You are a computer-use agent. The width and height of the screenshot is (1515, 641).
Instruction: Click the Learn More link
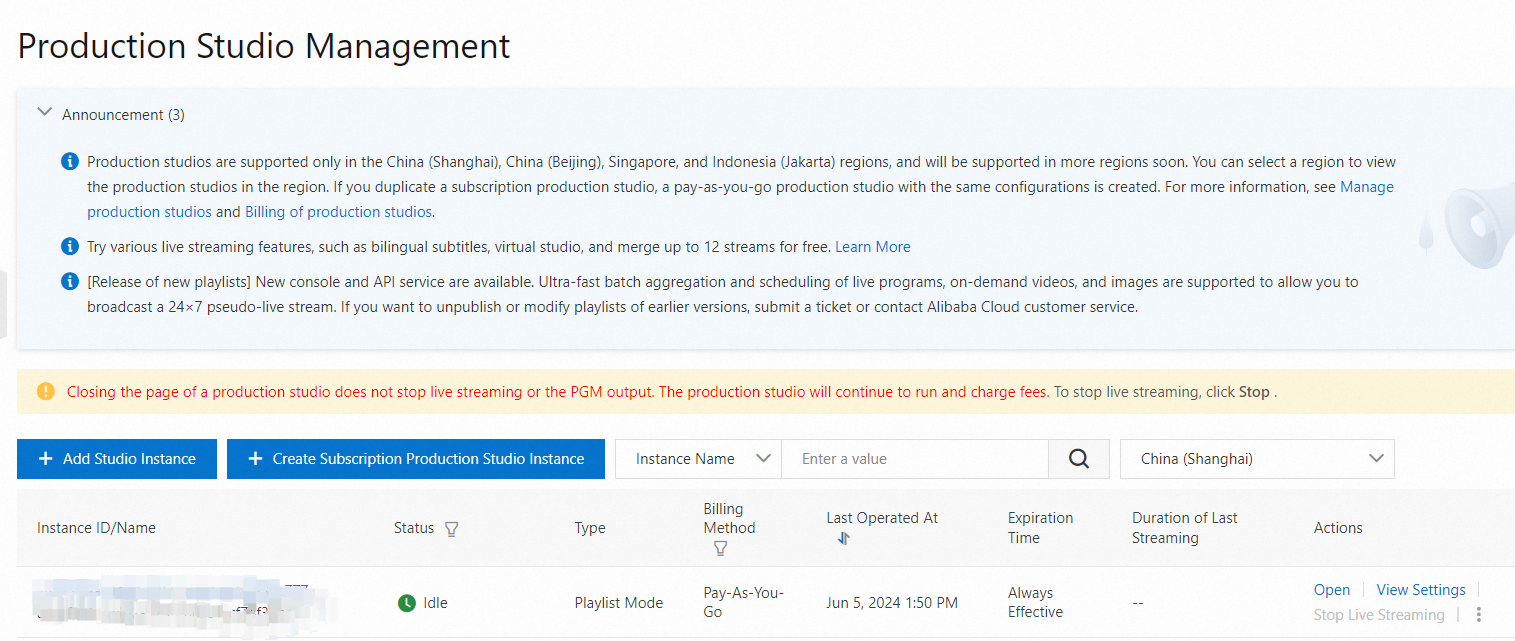pyautogui.click(x=872, y=247)
